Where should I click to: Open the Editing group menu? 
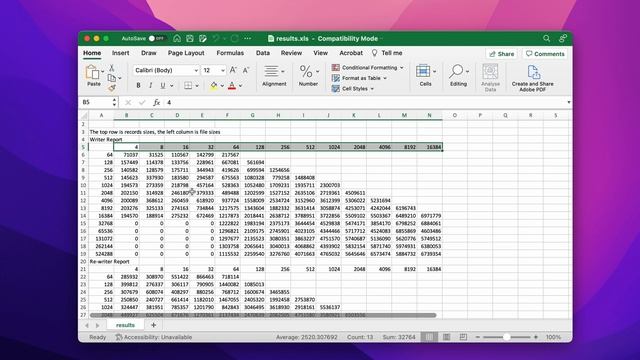458,76
